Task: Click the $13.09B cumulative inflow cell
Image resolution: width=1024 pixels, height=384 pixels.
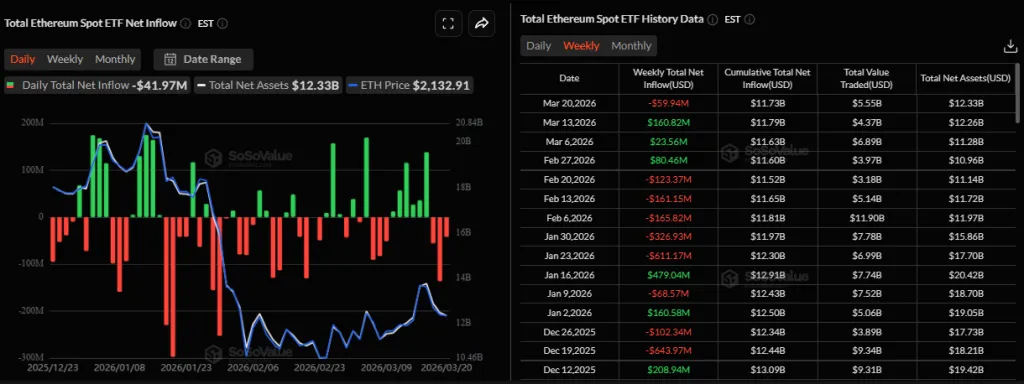Action: [767, 370]
